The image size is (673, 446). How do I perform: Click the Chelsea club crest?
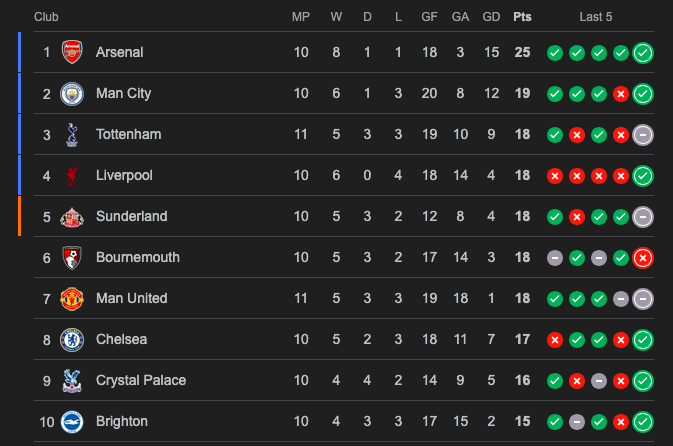click(71, 339)
